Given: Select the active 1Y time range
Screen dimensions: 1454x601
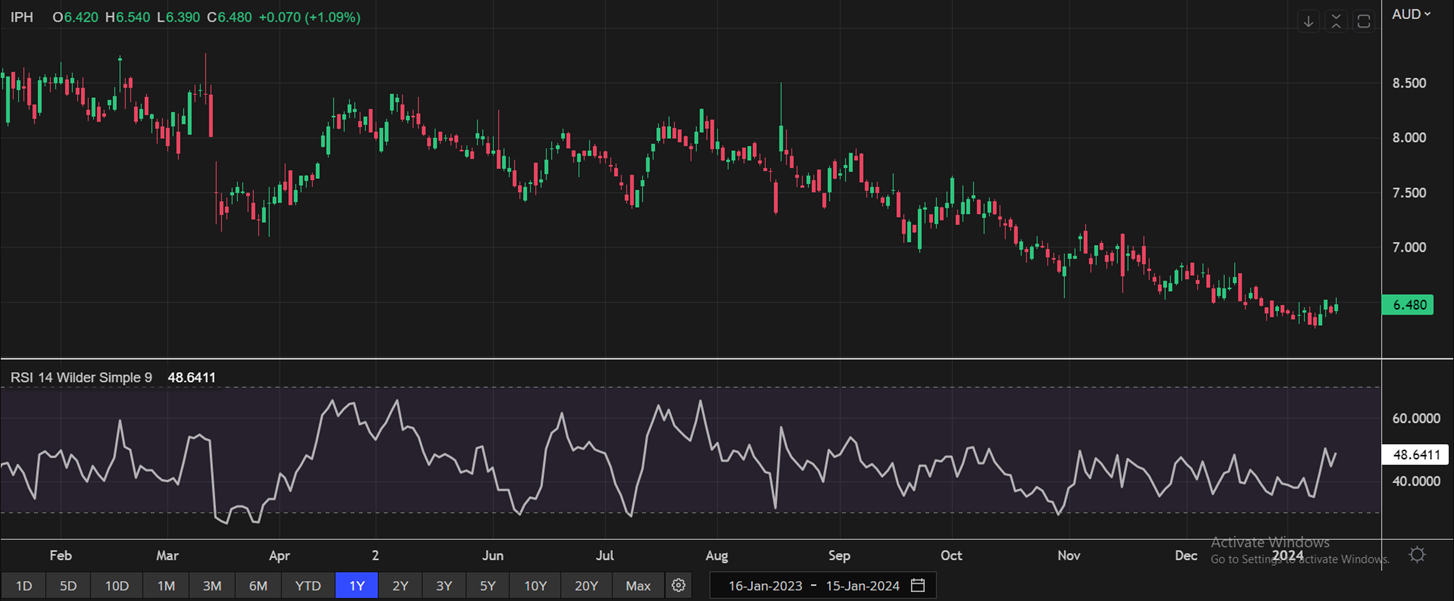Looking at the screenshot, I should 357,585.
